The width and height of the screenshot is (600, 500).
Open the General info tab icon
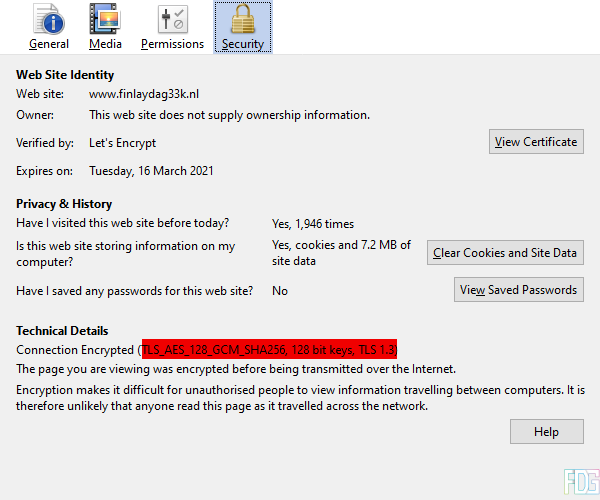49,20
